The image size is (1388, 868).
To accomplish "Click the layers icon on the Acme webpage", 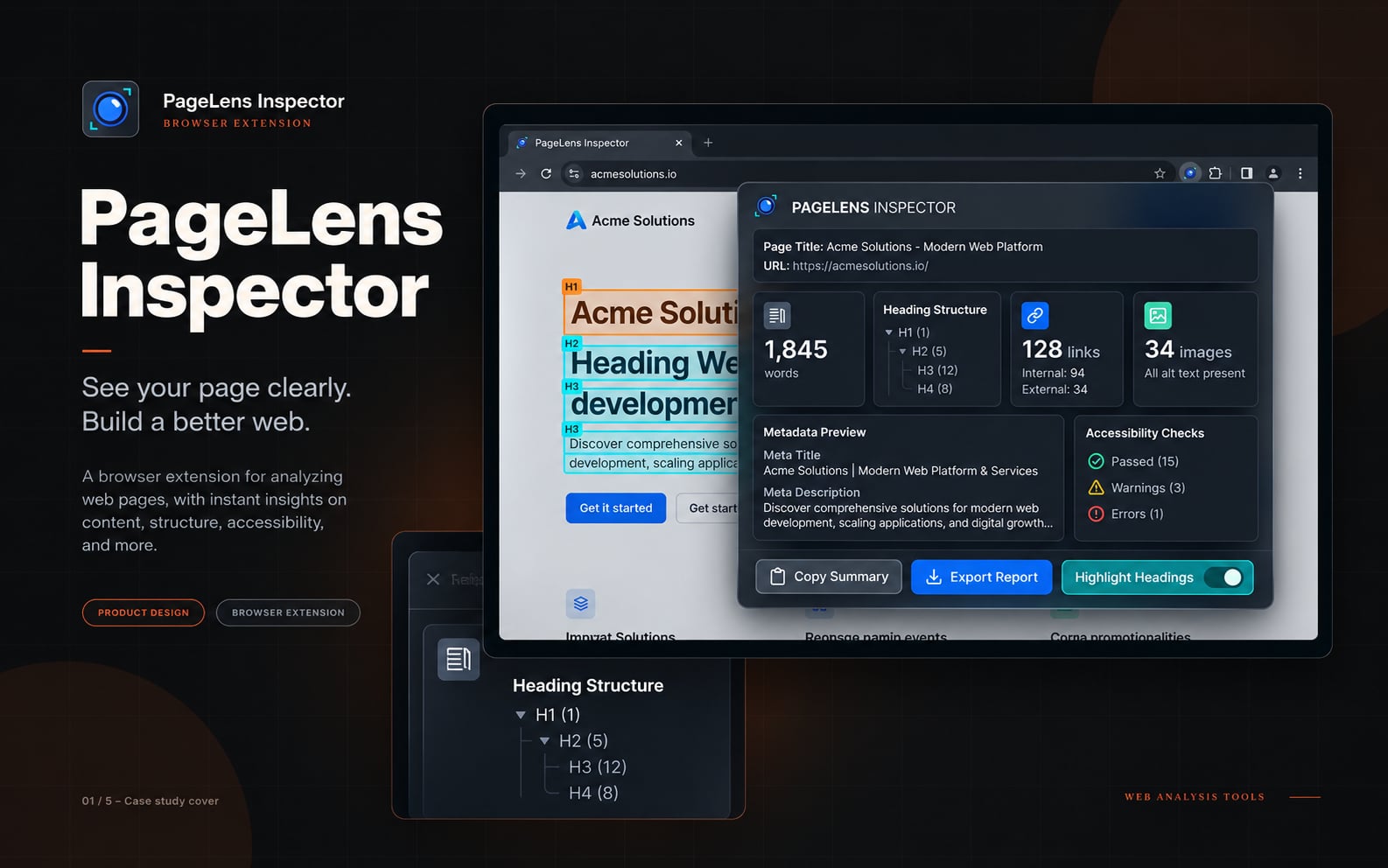I will tap(580, 604).
